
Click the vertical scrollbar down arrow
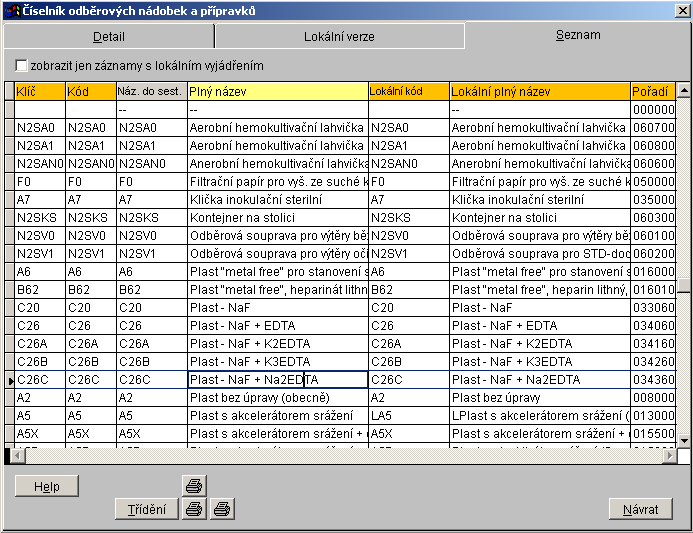coord(684,441)
